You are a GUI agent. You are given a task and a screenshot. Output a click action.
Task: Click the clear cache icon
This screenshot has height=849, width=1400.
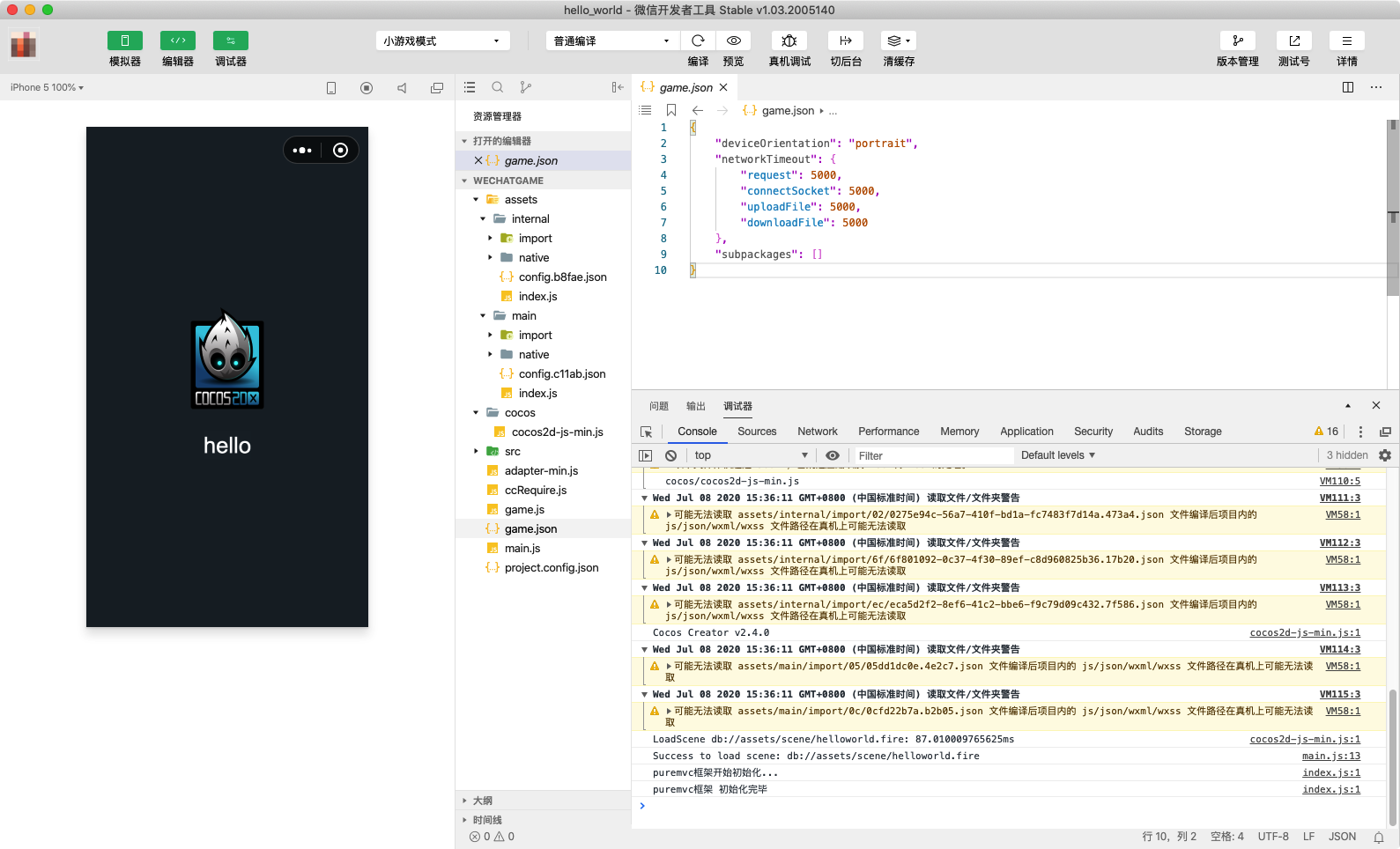point(898,41)
